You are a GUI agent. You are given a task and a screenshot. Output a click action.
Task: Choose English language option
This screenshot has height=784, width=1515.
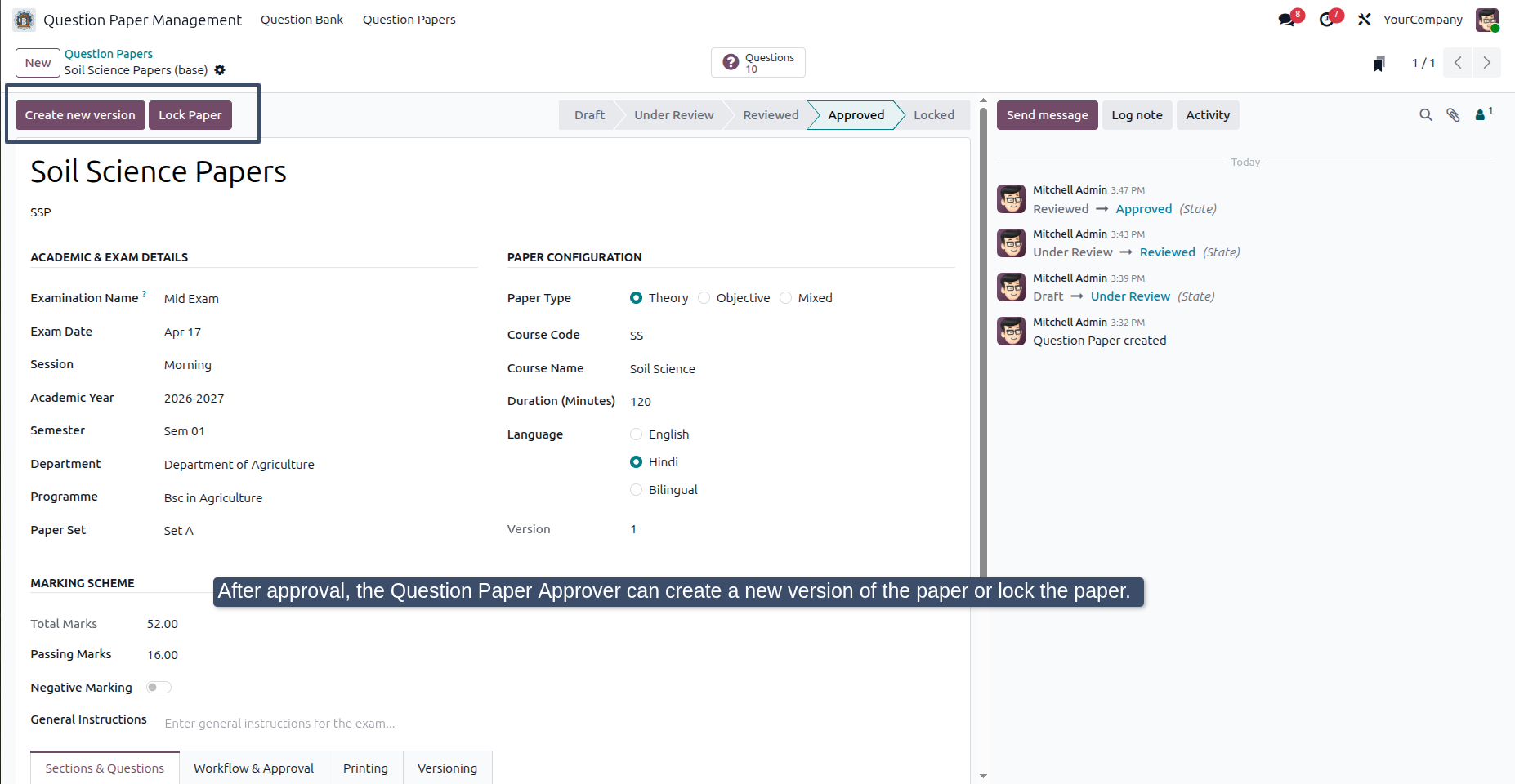636,434
